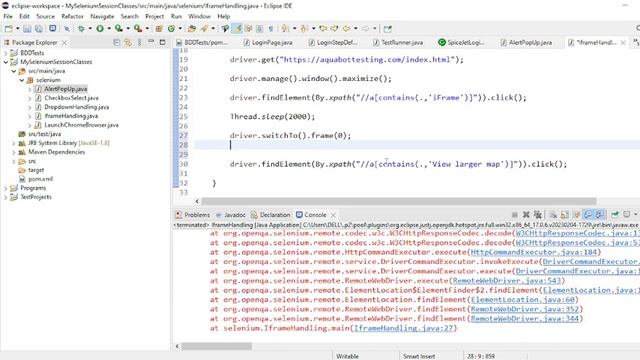Switch to the LoginPage.java editor tab

coord(268,42)
